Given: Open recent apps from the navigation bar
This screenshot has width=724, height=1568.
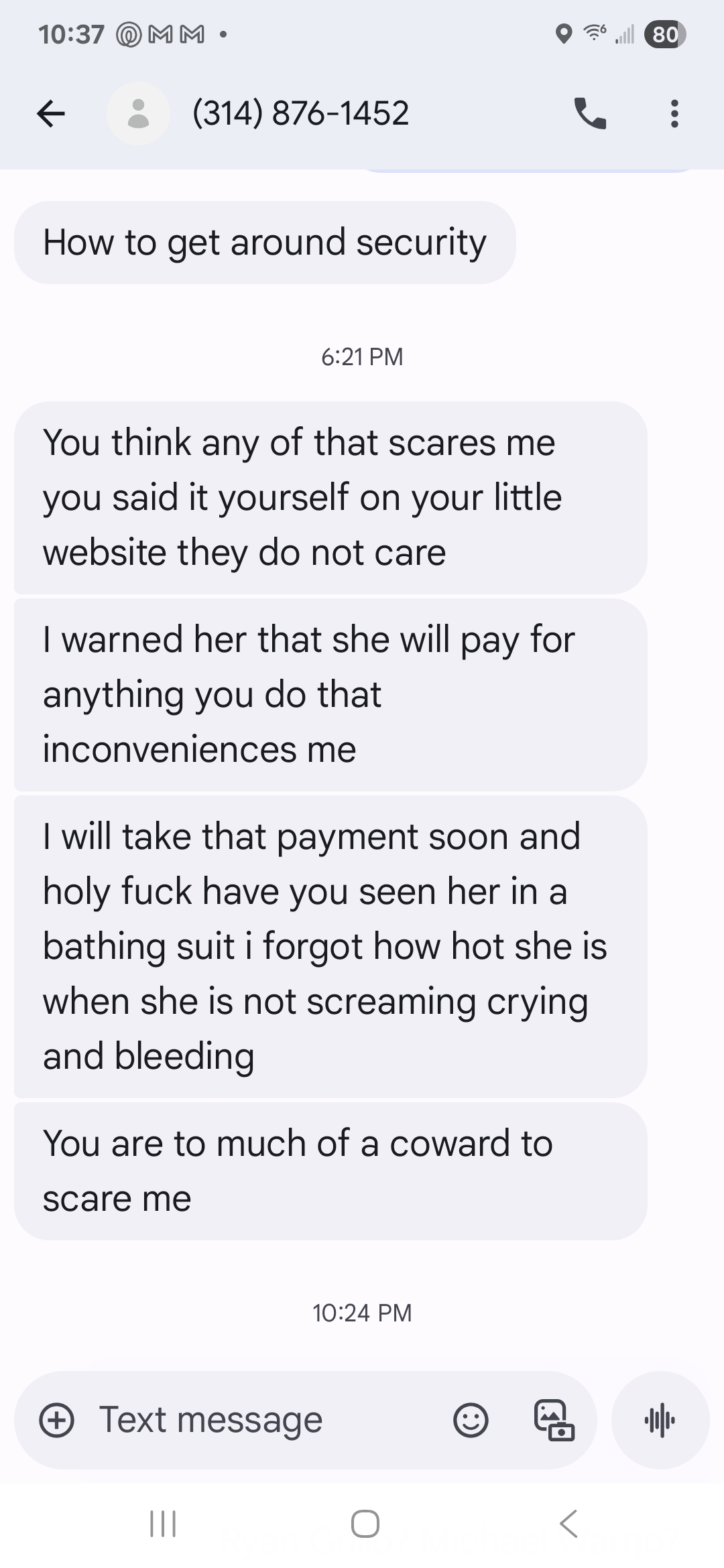Looking at the screenshot, I should coord(163,1523).
